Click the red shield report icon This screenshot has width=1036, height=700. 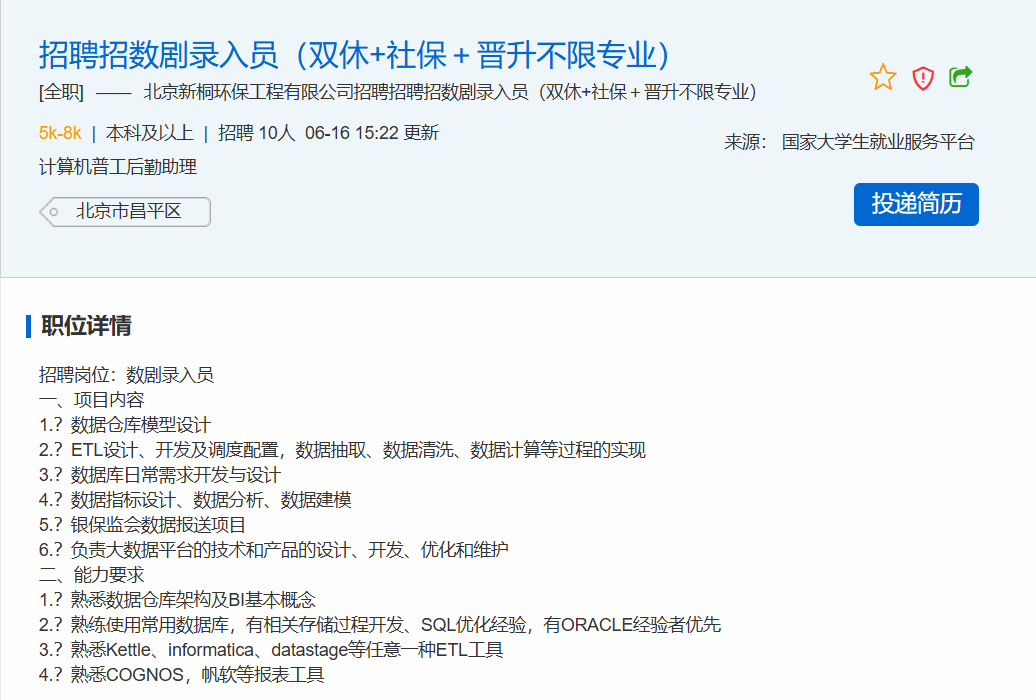(x=923, y=78)
